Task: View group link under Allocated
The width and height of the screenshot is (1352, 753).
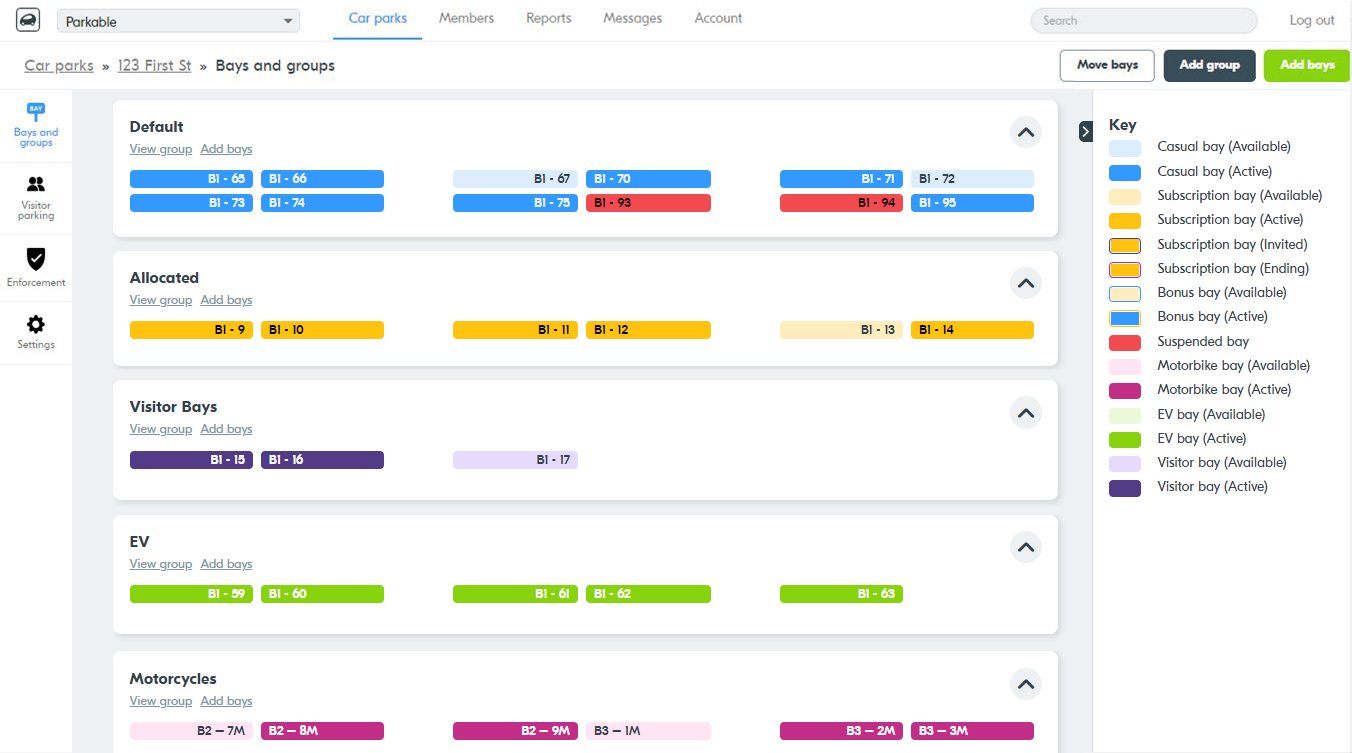Action: pyautogui.click(x=161, y=300)
